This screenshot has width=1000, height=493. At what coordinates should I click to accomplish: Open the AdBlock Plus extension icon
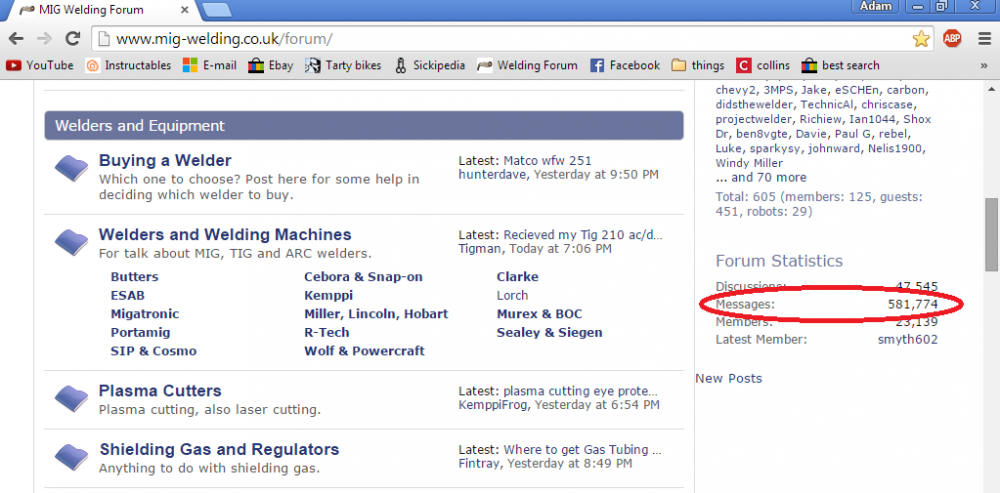click(952, 39)
